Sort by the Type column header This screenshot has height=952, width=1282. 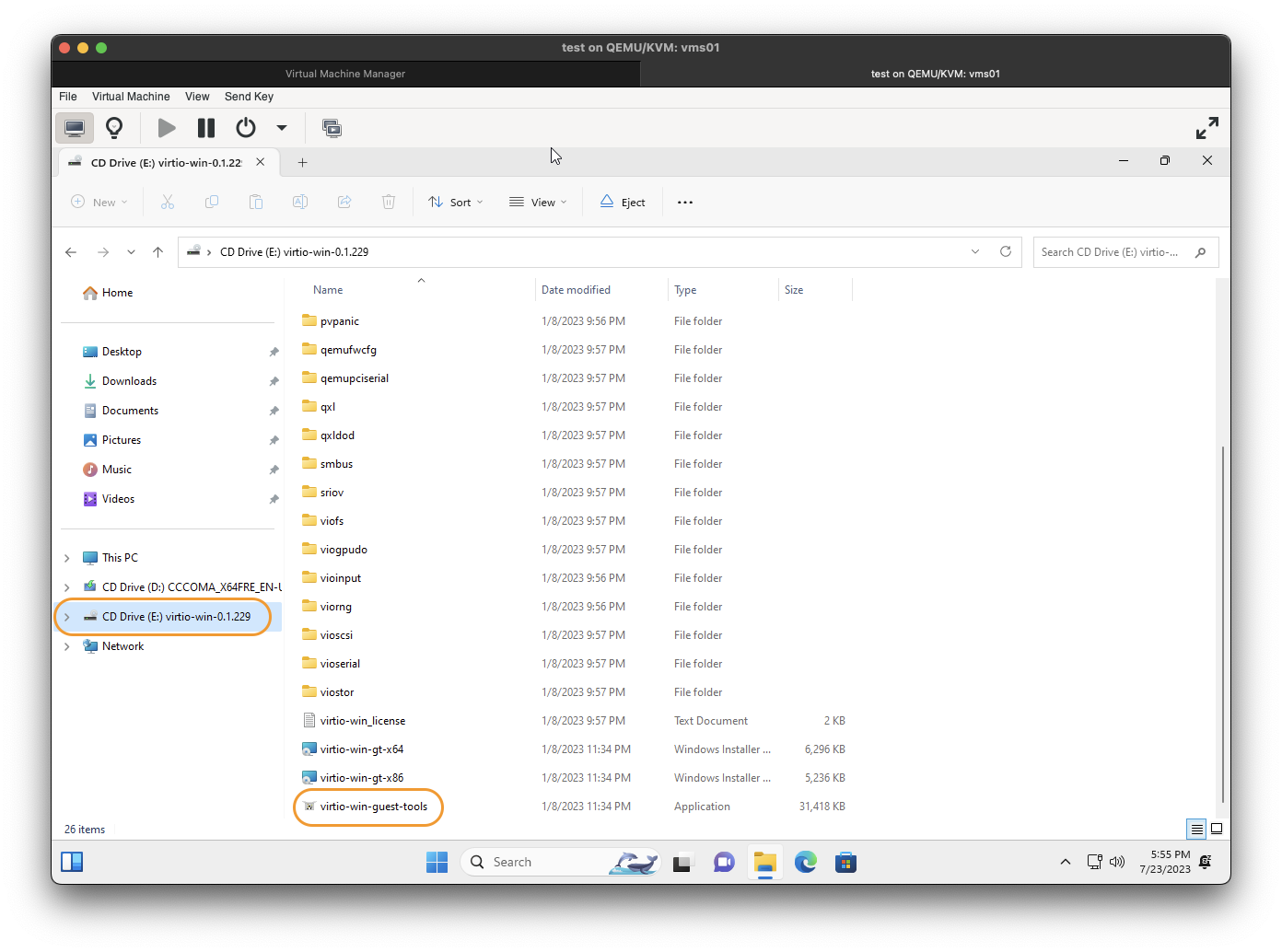685,290
